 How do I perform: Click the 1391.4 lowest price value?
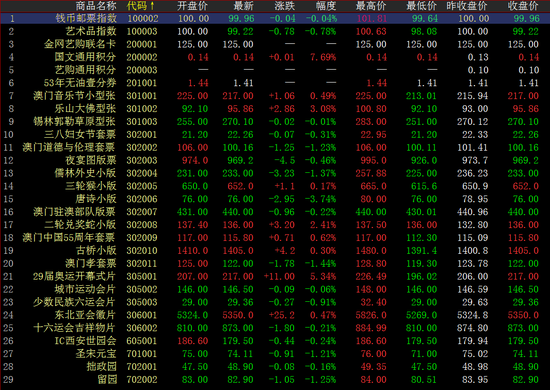(x=422, y=251)
